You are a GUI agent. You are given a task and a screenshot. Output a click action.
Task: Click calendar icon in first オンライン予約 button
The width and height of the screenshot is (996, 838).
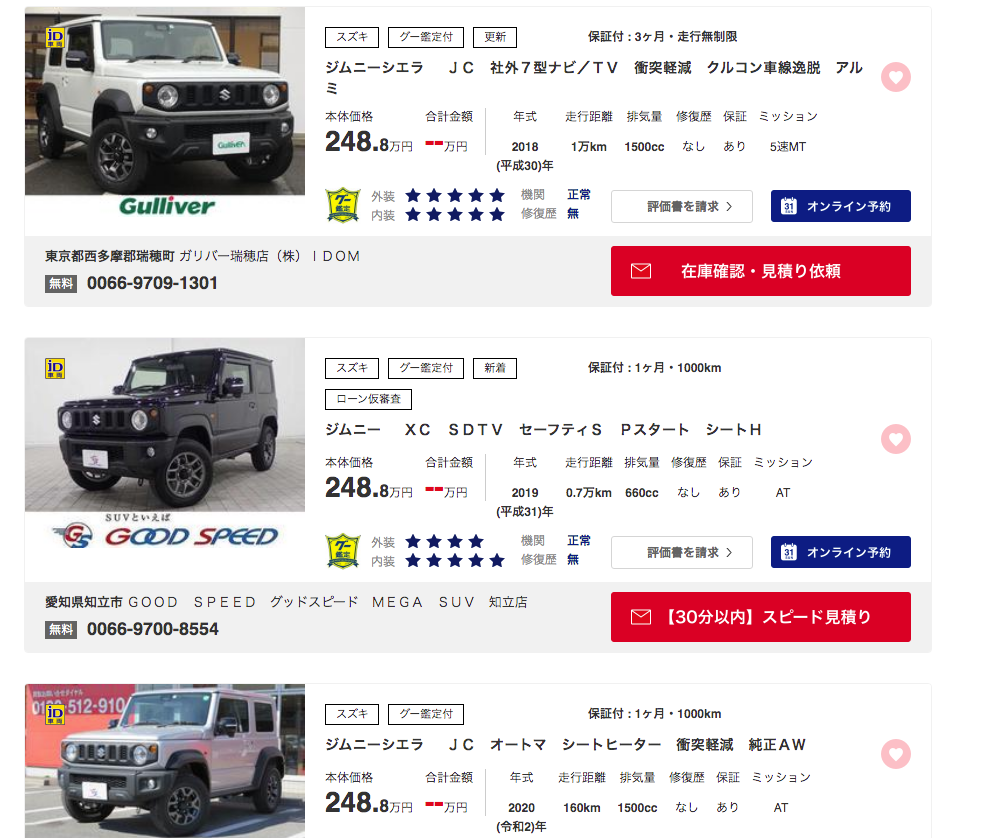(788, 206)
